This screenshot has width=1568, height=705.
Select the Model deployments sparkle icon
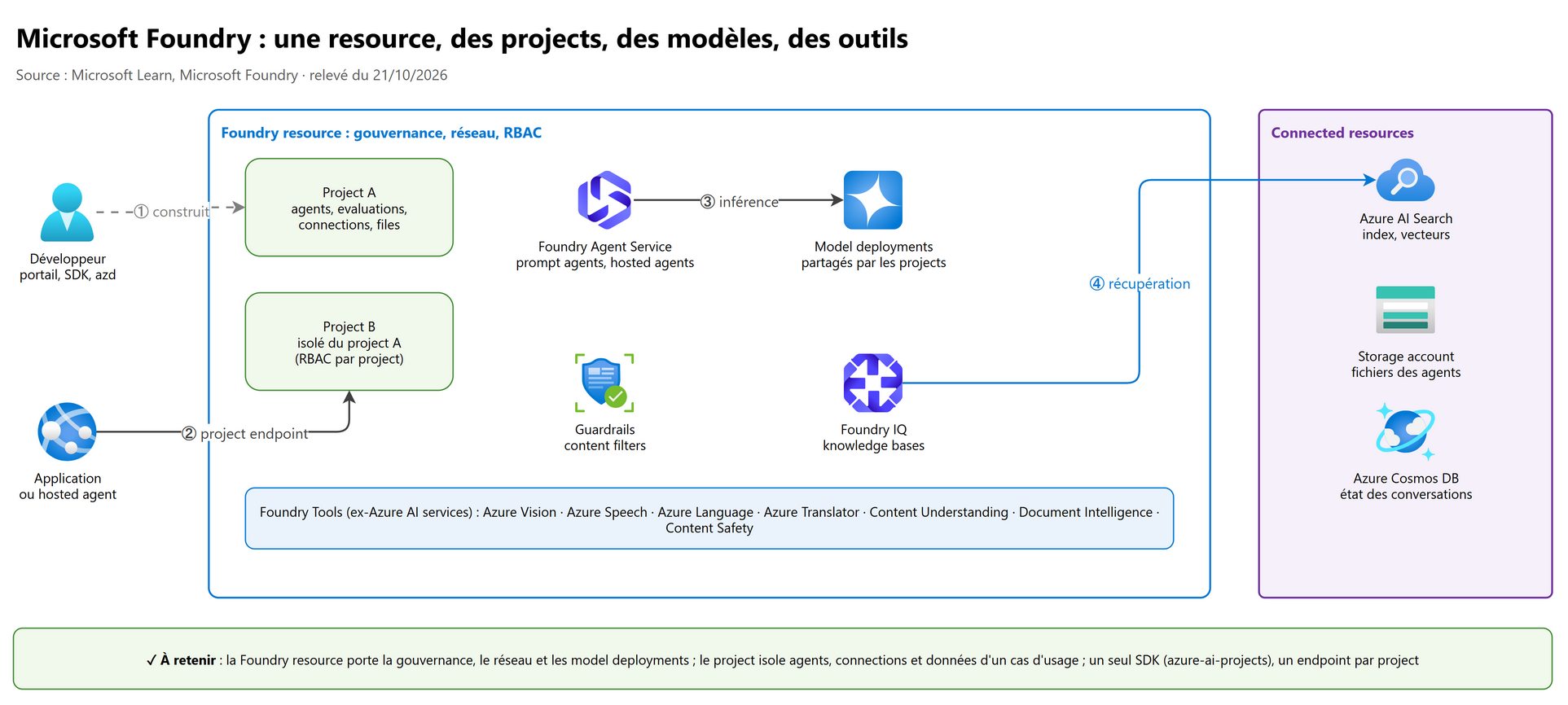pyautogui.click(x=873, y=199)
